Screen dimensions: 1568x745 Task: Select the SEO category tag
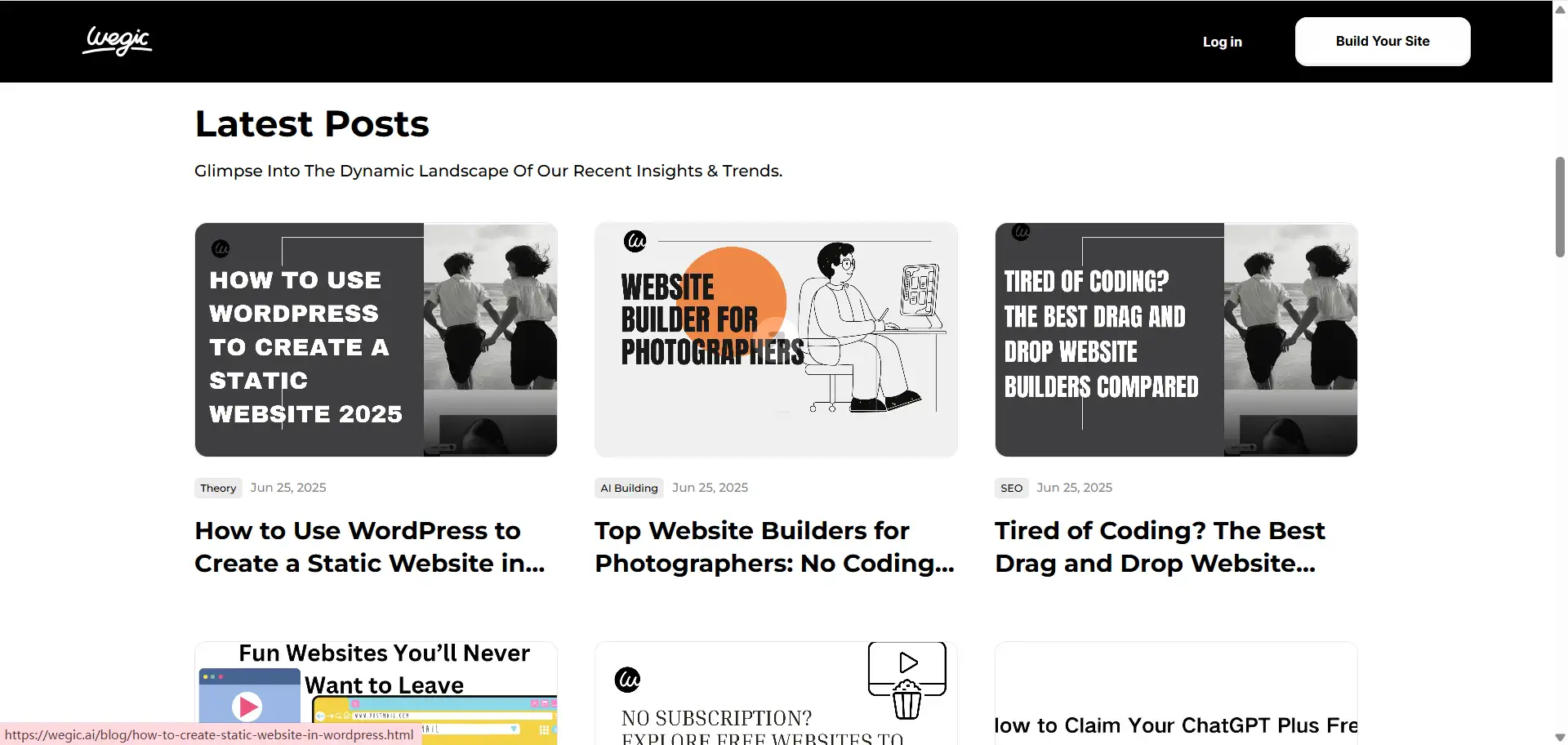click(x=1011, y=488)
